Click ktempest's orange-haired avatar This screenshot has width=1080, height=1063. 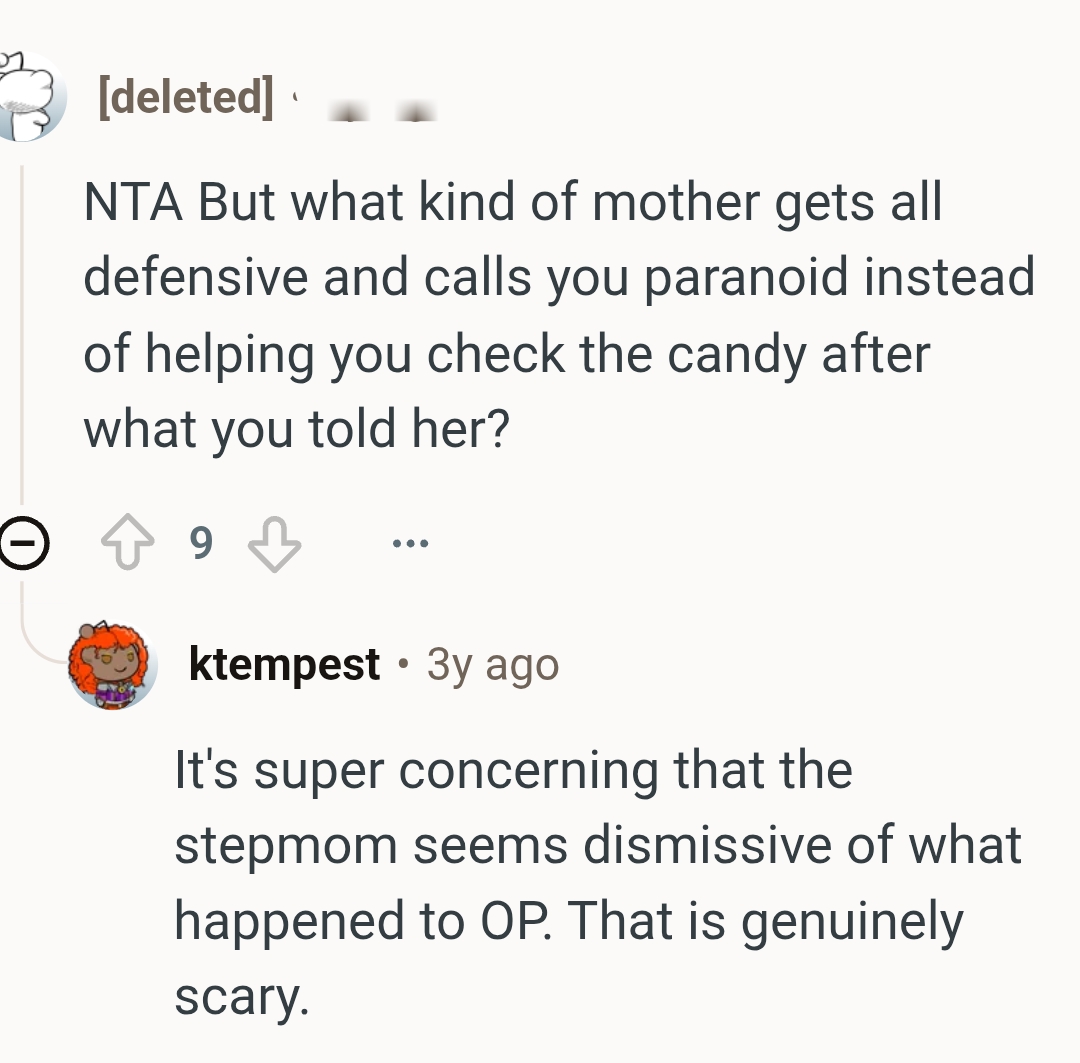coord(113,664)
